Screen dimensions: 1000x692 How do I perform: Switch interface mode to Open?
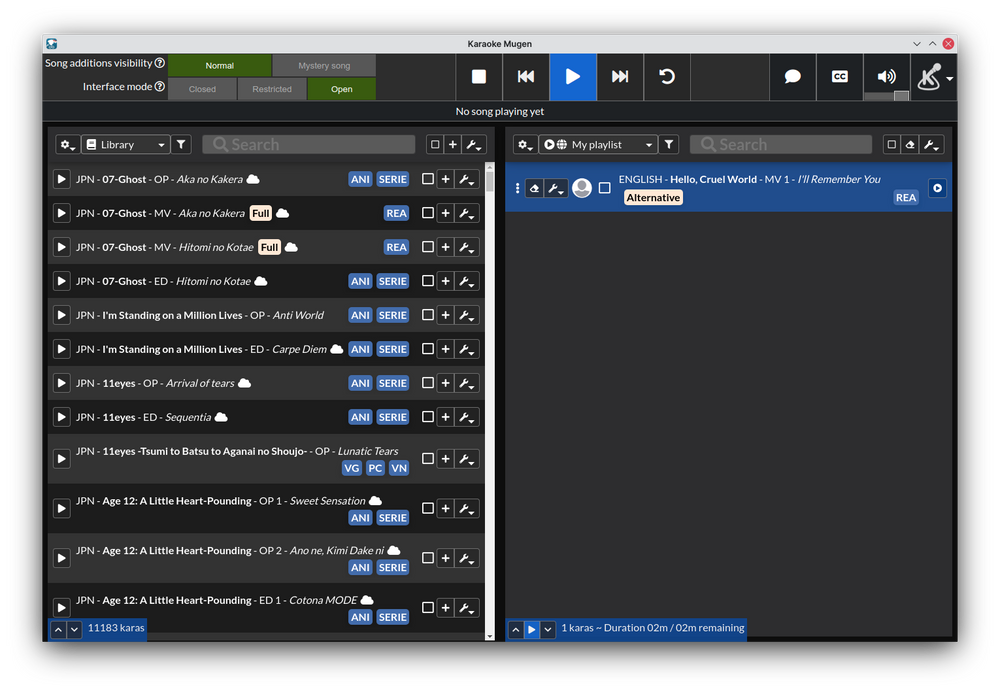tap(342, 89)
